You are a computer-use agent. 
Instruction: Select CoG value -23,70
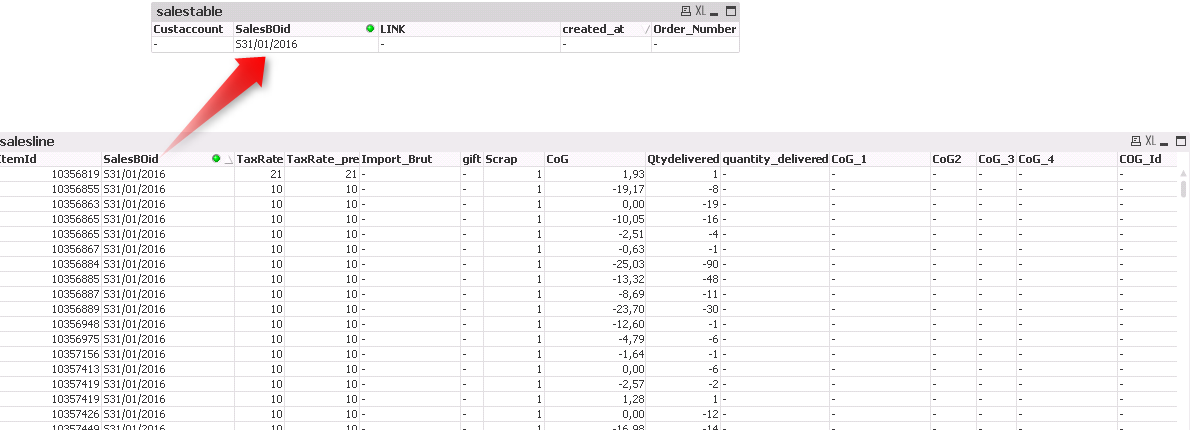coord(628,309)
